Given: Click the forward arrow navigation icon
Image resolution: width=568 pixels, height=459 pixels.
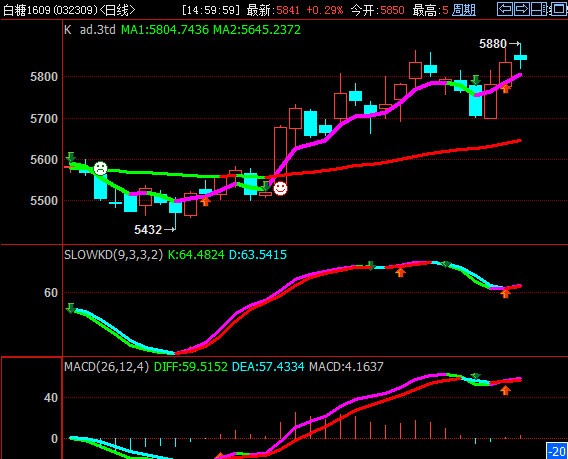Looking at the screenshot, I should [x=522, y=9].
